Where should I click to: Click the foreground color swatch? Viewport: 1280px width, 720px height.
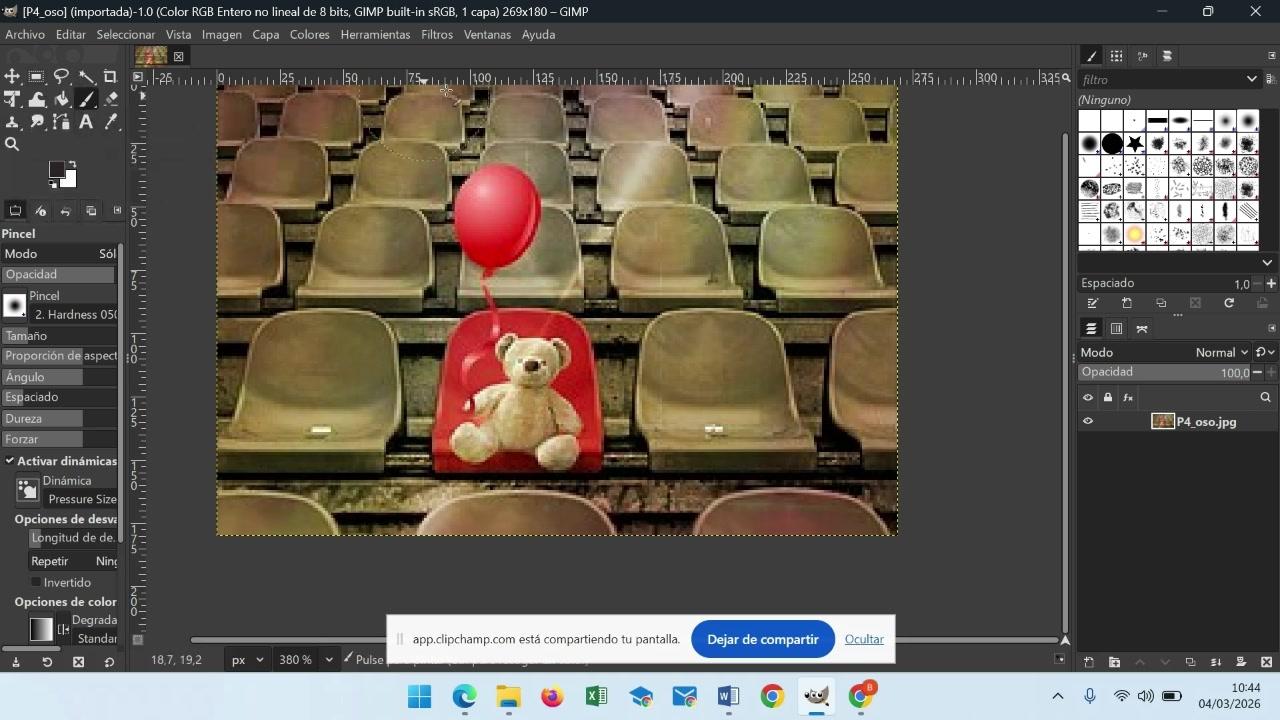(x=58, y=170)
